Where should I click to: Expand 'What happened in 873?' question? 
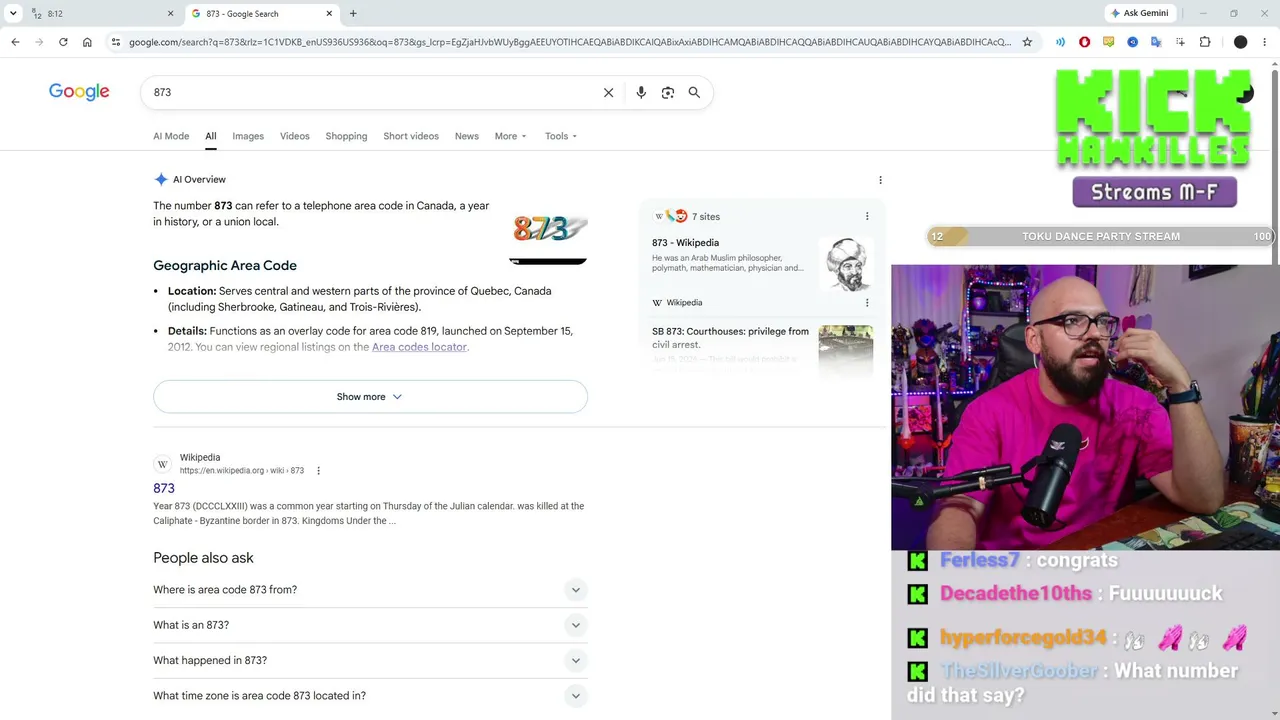click(x=370, y=660)
